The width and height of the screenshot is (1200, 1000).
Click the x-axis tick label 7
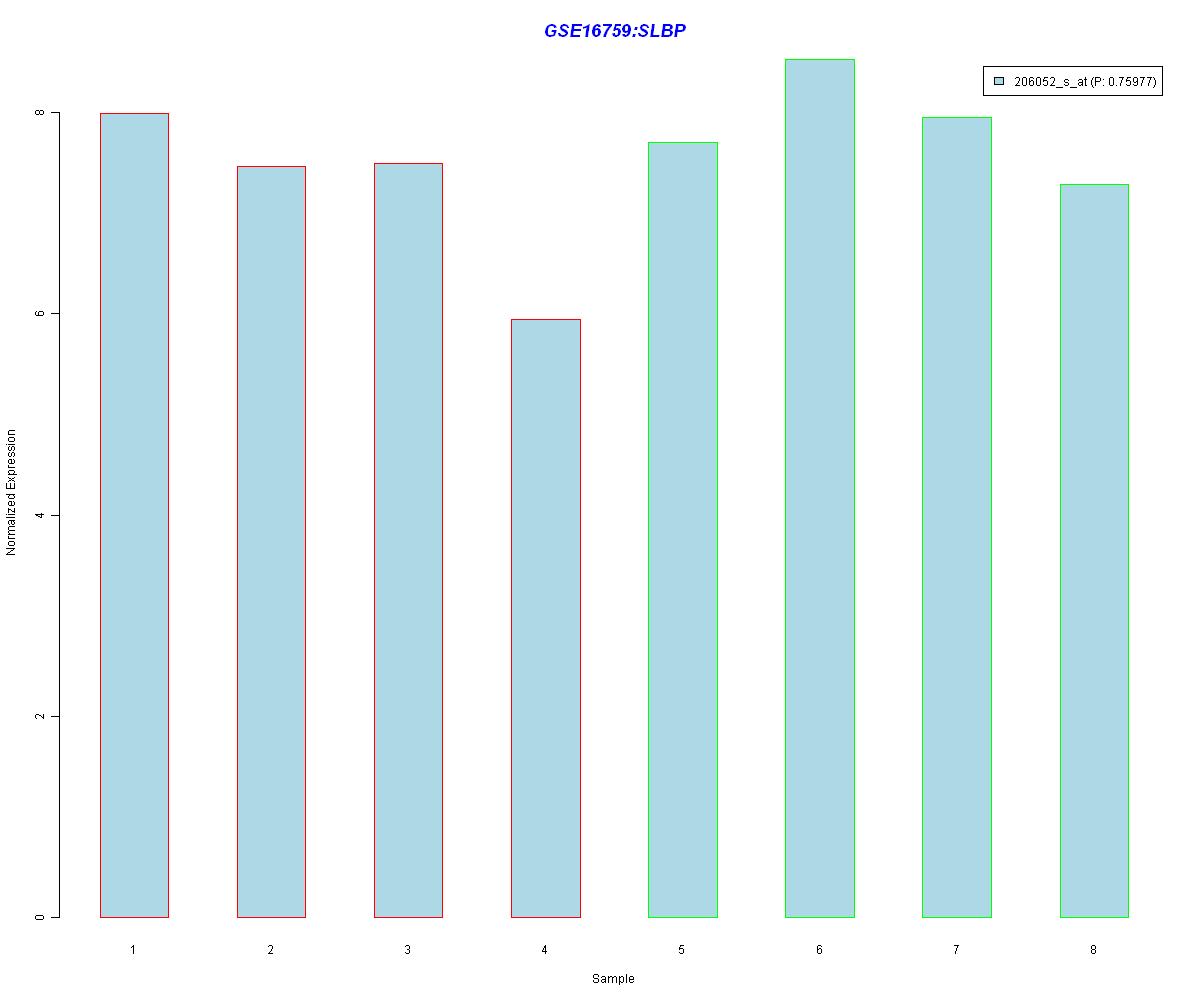pos(957,949)
